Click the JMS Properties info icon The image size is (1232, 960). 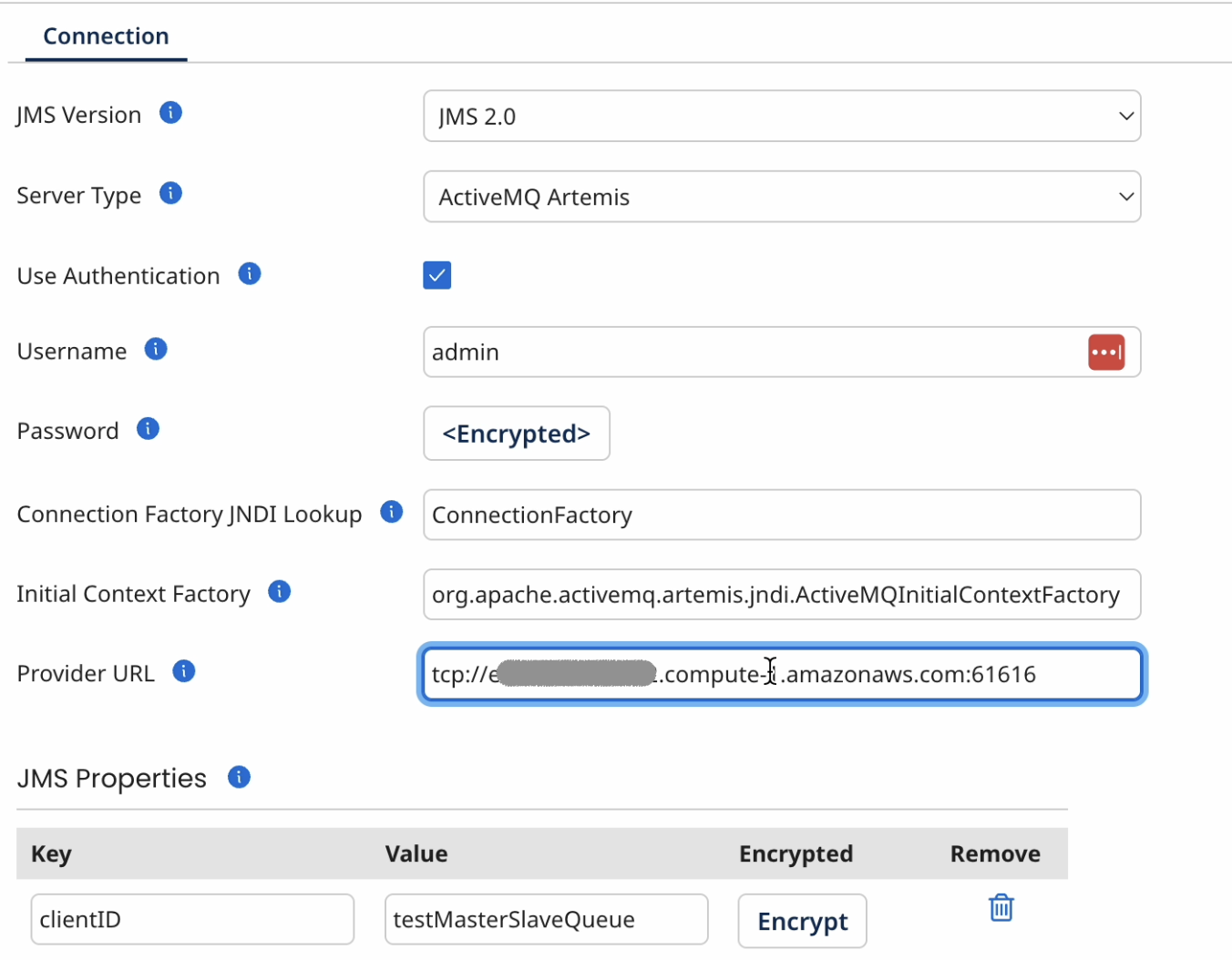point(239,777)
